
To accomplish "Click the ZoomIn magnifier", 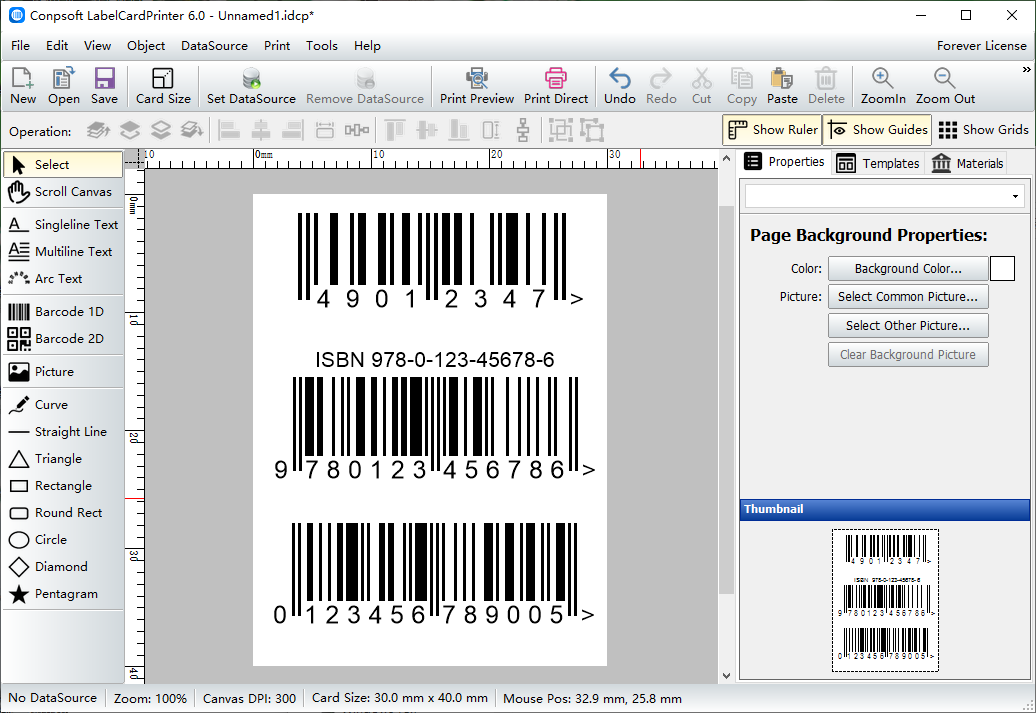I will click(x=883, y=86).
